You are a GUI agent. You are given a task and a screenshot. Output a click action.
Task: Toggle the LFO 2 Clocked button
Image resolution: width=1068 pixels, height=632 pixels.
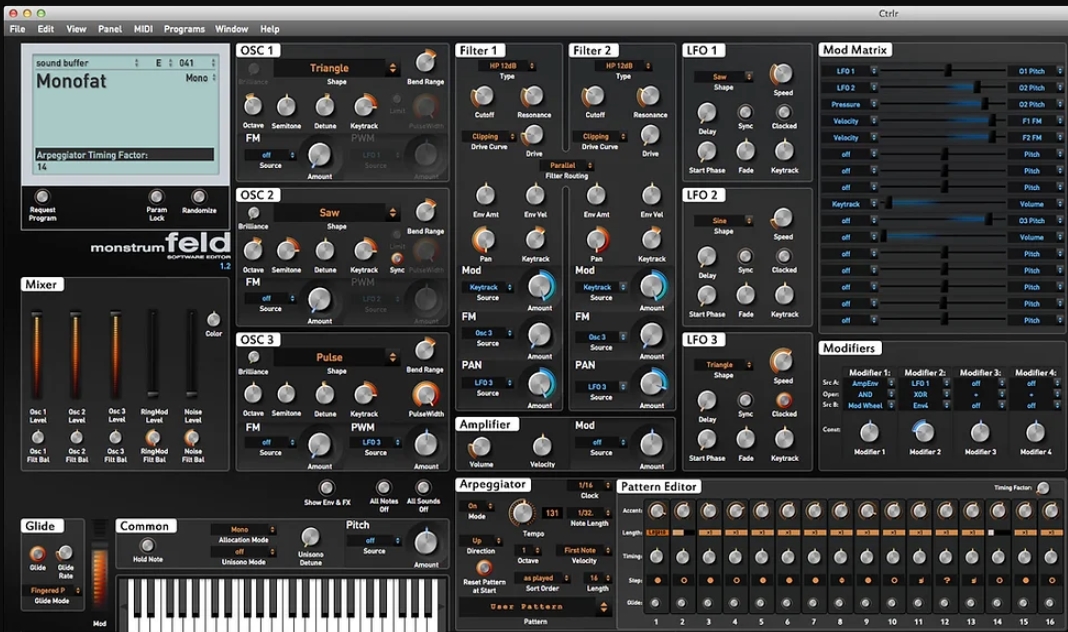tap(784, 256)
